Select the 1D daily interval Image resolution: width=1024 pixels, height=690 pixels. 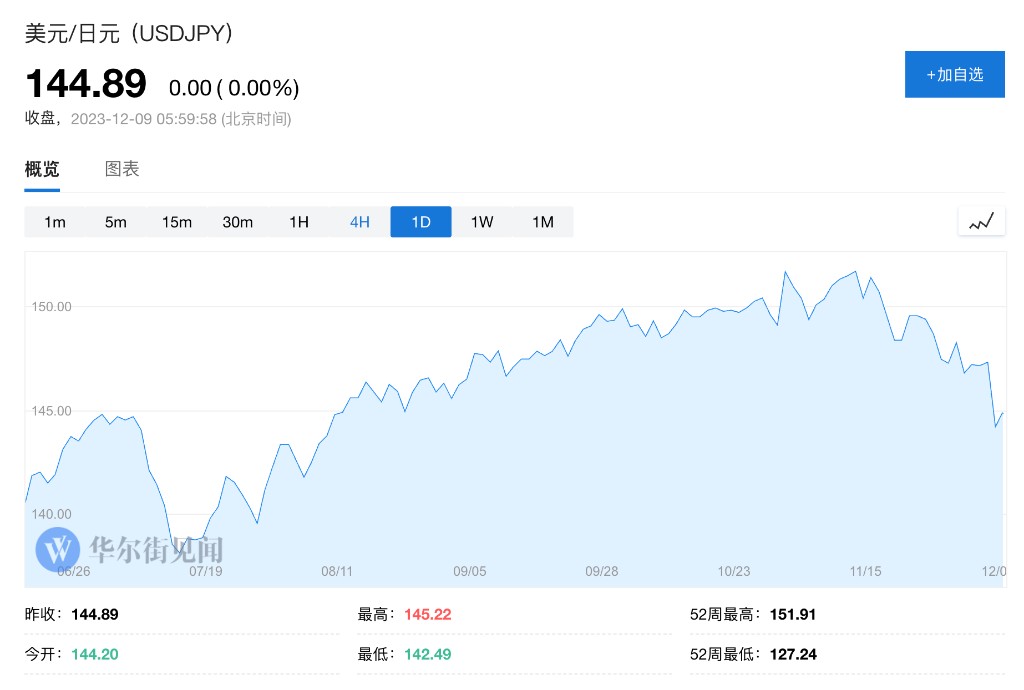tap(421, 222)
